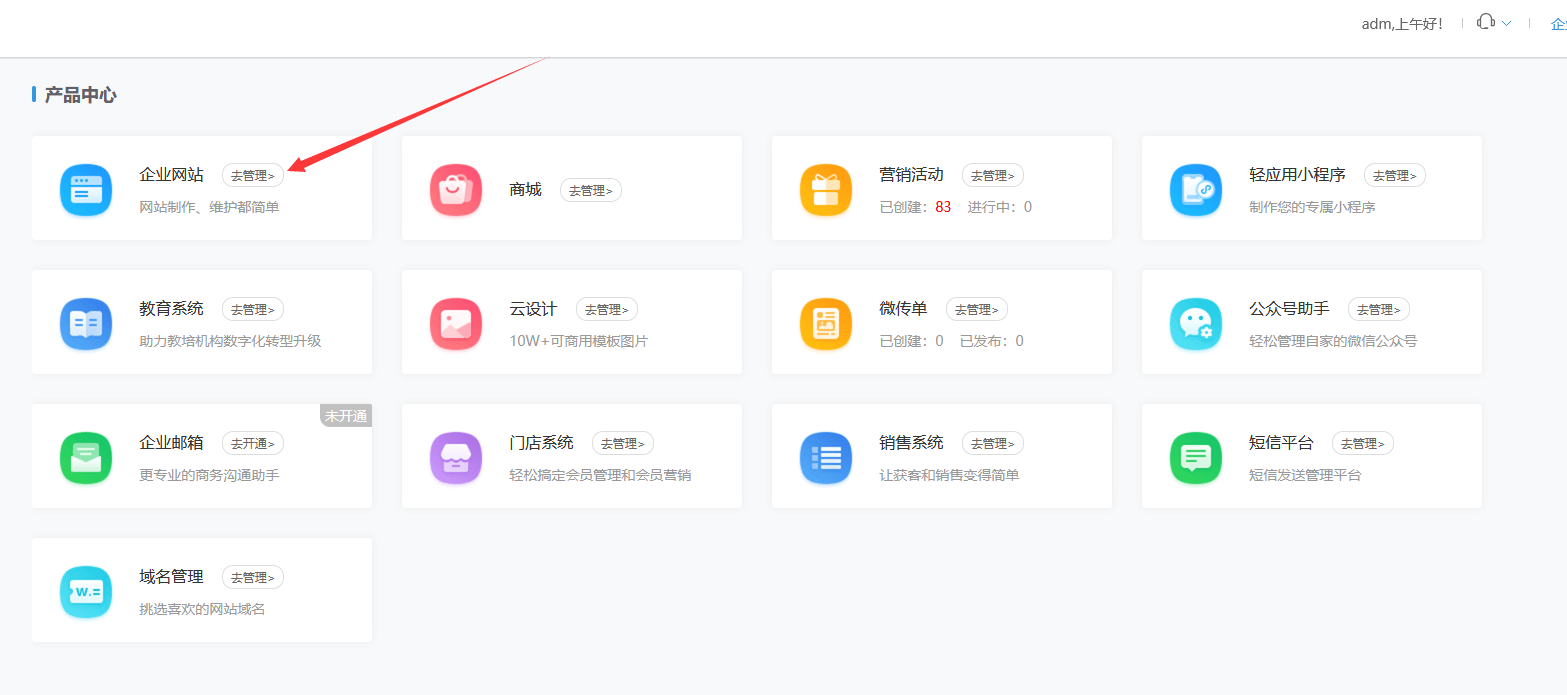Click 去管理 button for 短信平台
This screenshot has height=695, width=1567.
tap(1363, 443)
